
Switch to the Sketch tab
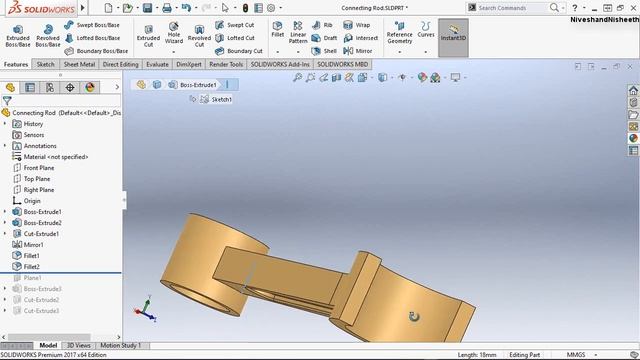[x=45, y=64]
